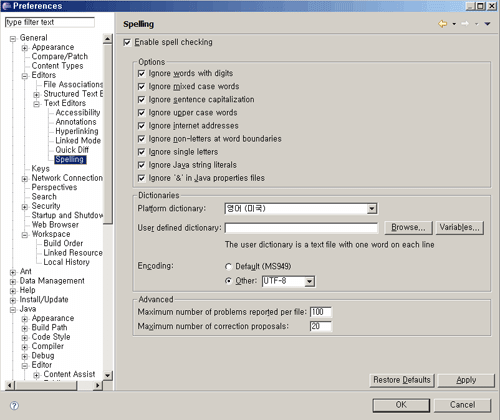This screenshot has height=420, width=500.
Task: Select Hyperlinking in the tree
Action: tap(77, 131)
